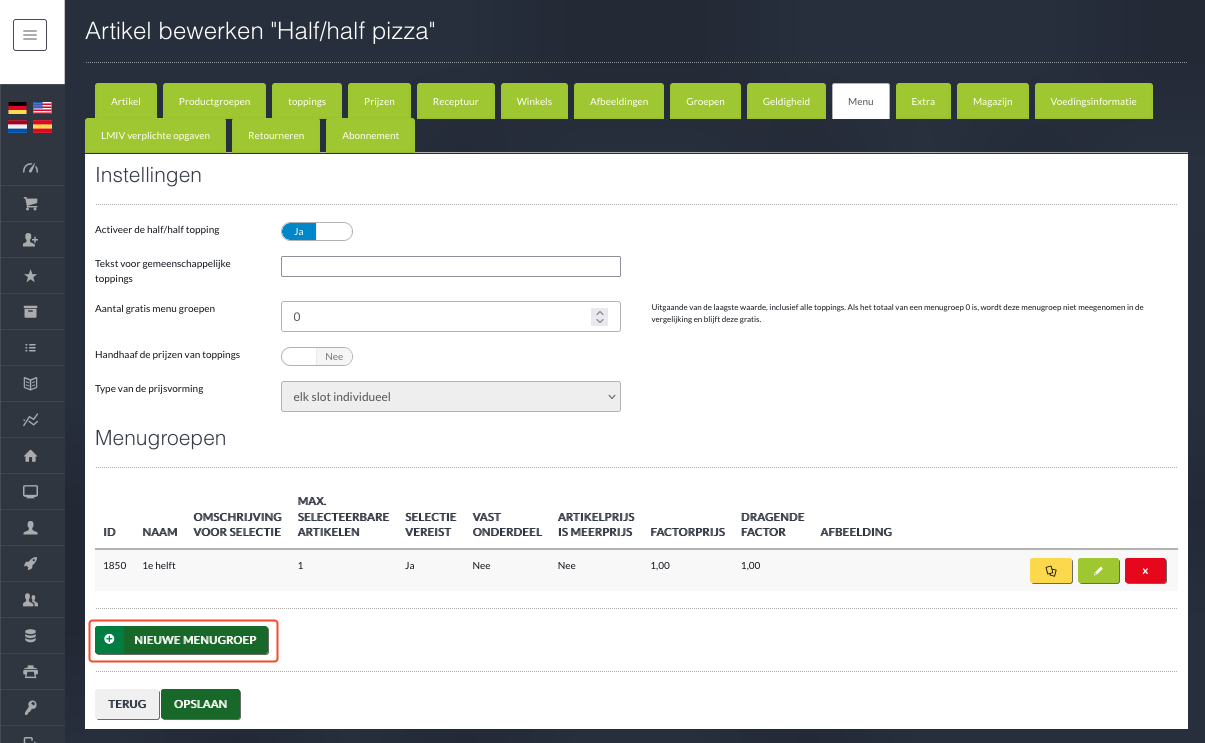Viewport: 1205px width, 743px height.
Task: Click ID cell '1850' in menu groups table
Action: click(115, 566)
